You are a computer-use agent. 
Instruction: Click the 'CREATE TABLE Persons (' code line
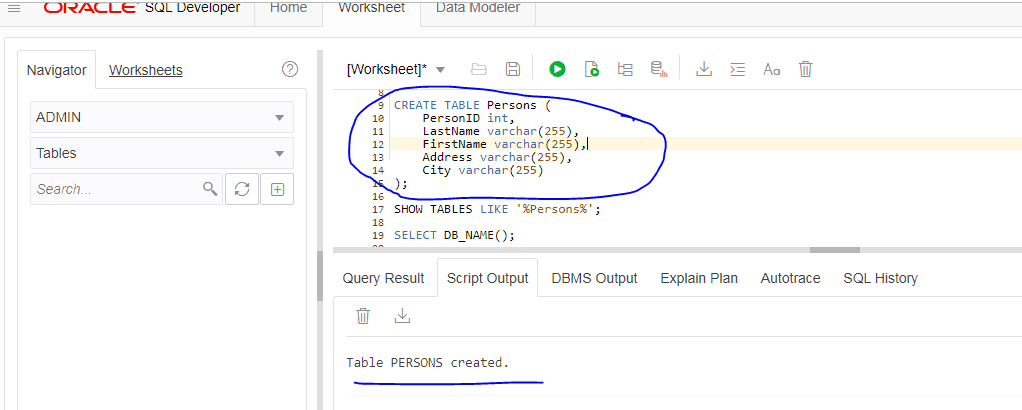[x=472, y=105]
